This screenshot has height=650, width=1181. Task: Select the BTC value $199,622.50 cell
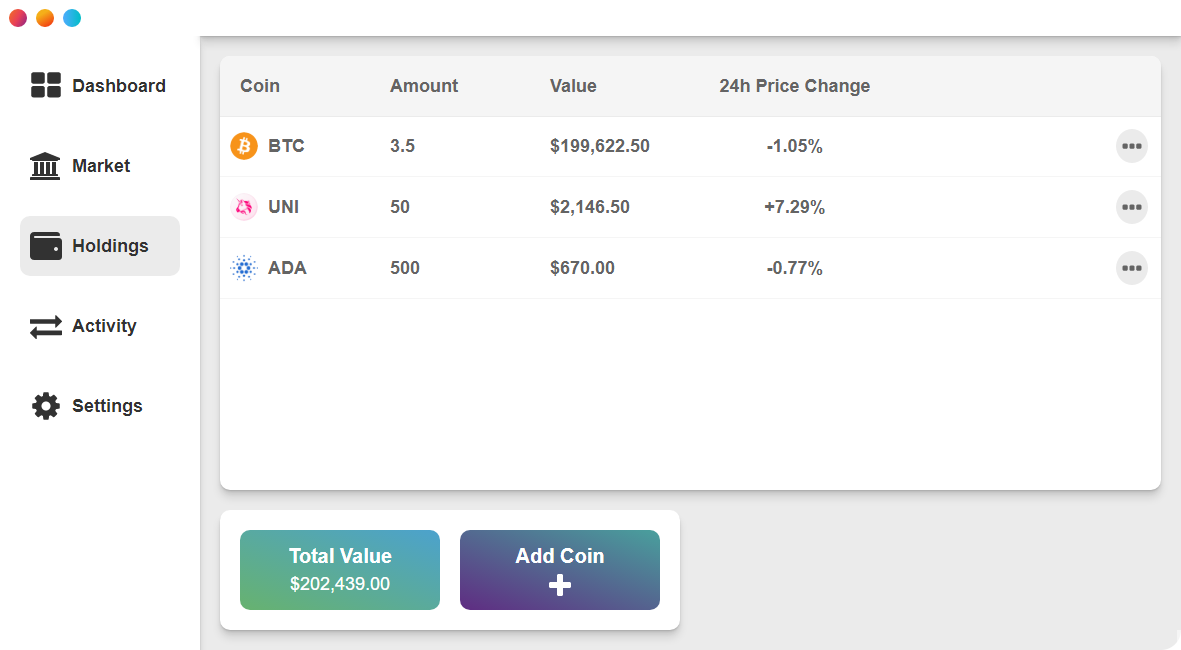coord(599,146)
